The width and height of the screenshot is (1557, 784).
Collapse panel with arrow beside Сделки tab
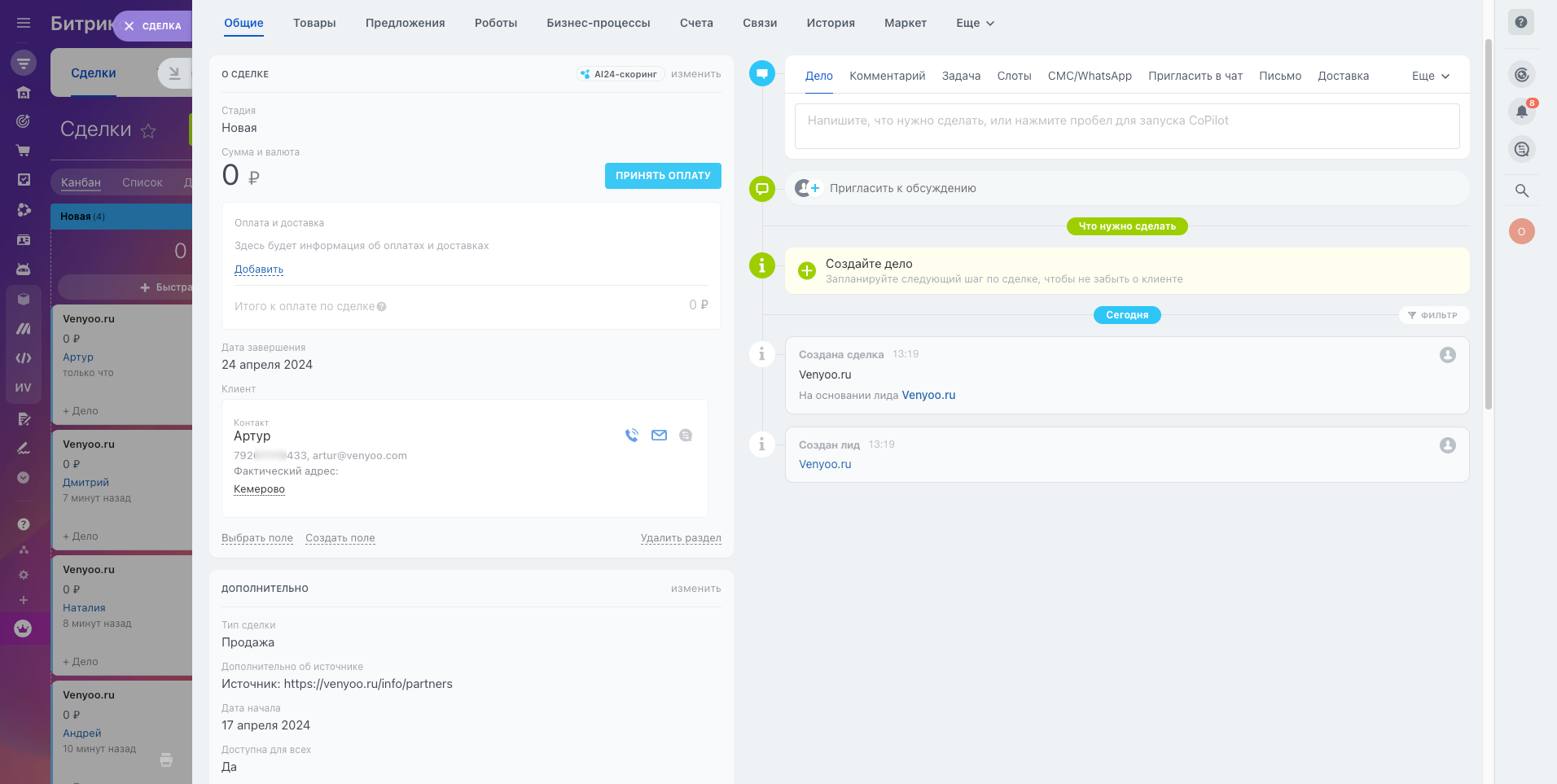[174, 73]
